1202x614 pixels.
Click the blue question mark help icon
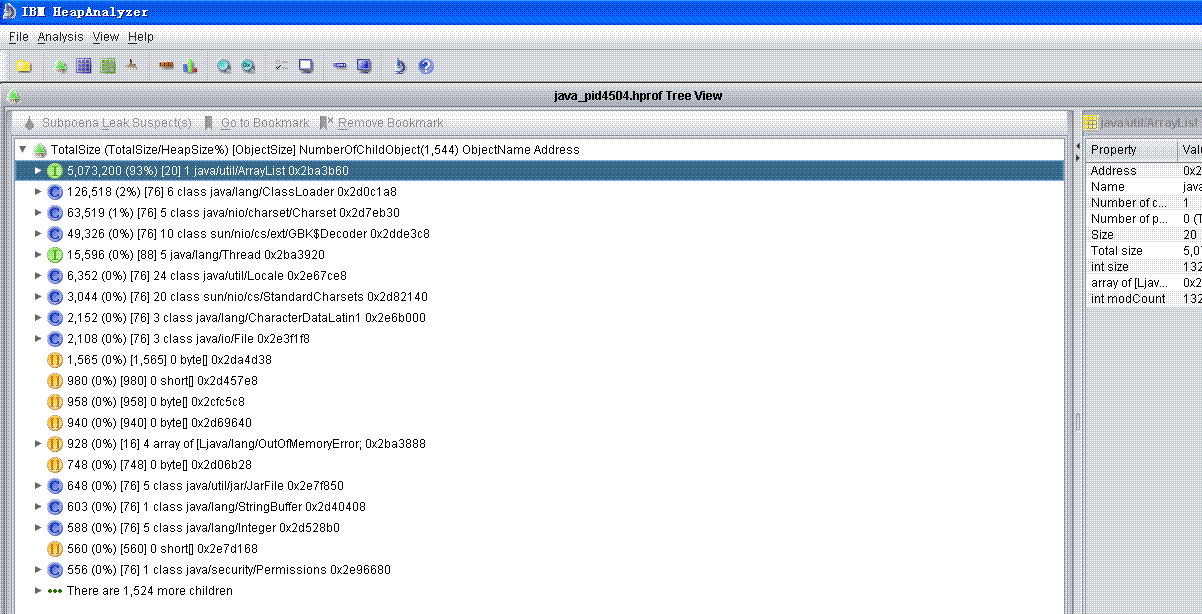click(426, 66)
